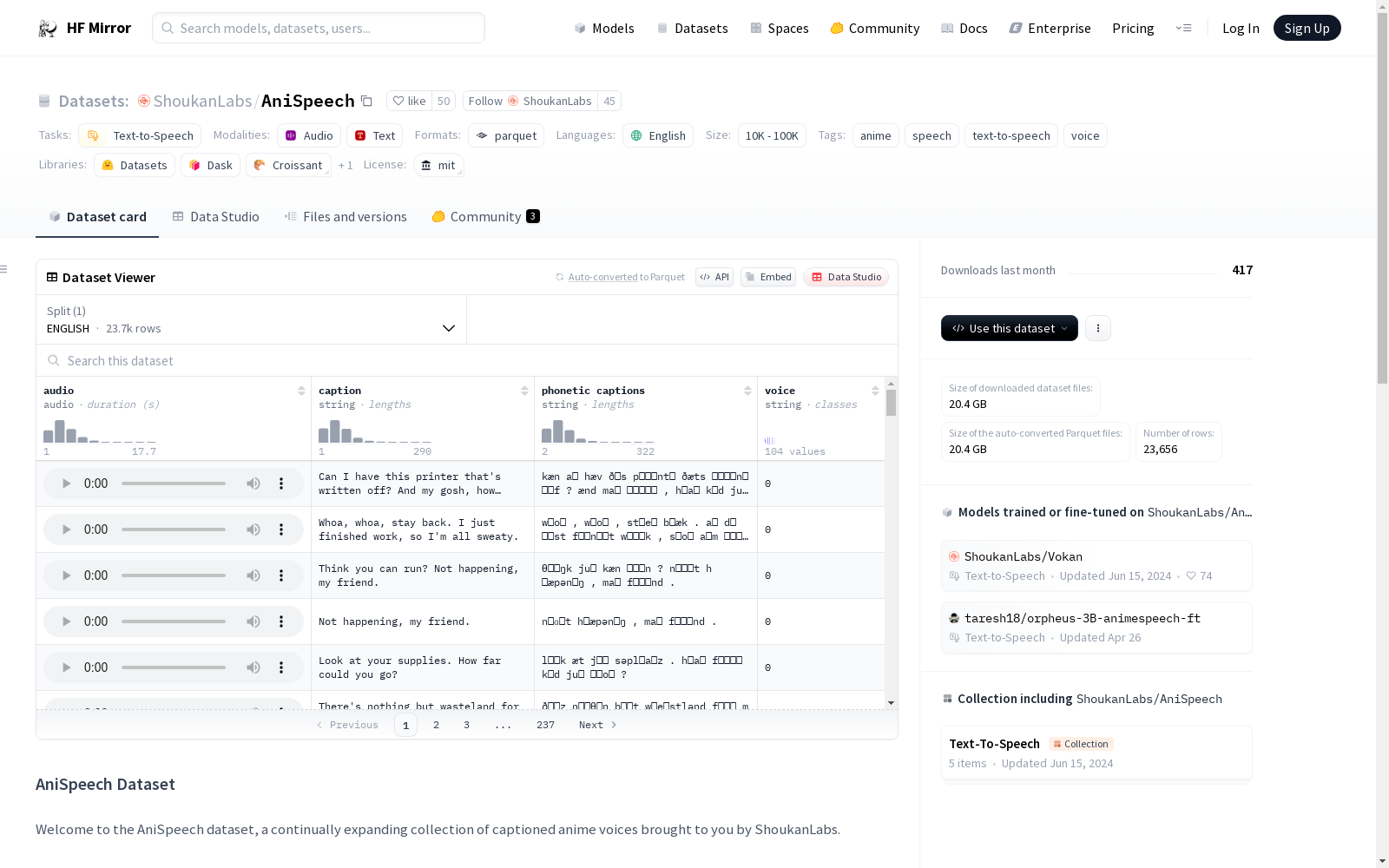1389x868 pixels.
Task: Play audio in 'Whoa, whoa, stay back' row
Action: 66,529
